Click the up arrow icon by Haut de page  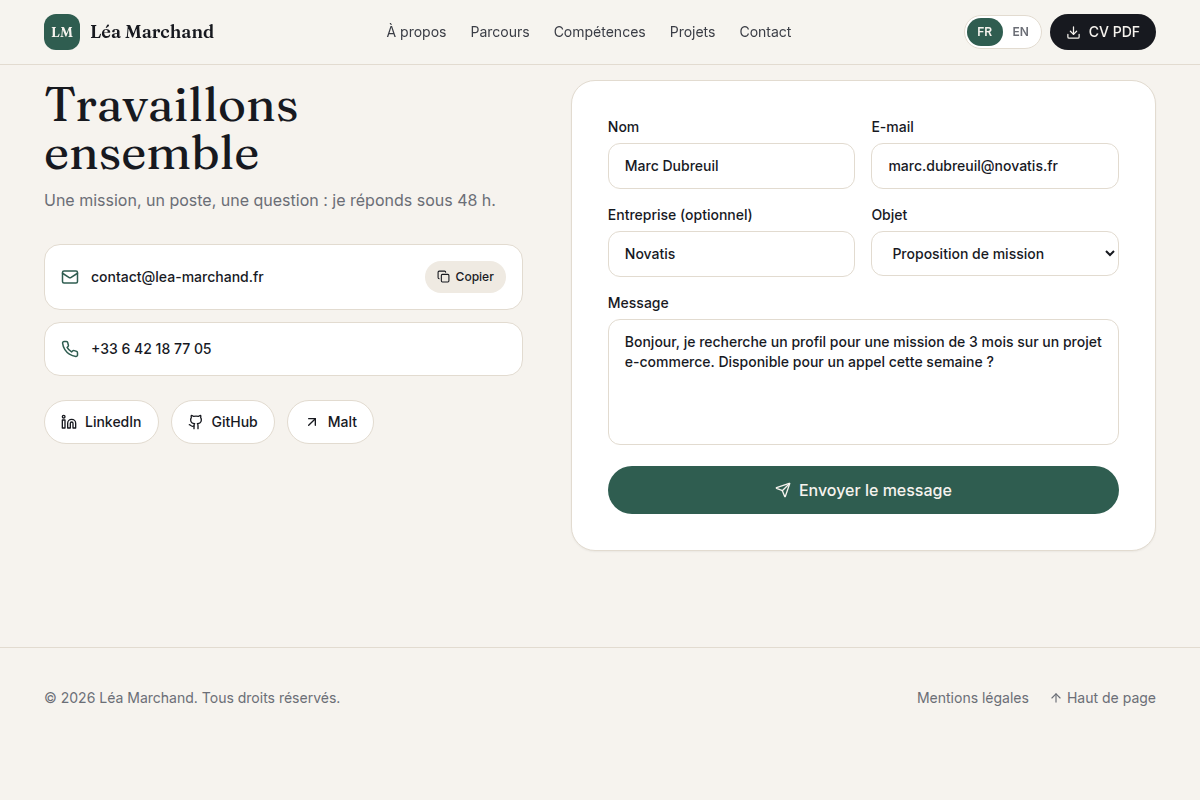1056,698
